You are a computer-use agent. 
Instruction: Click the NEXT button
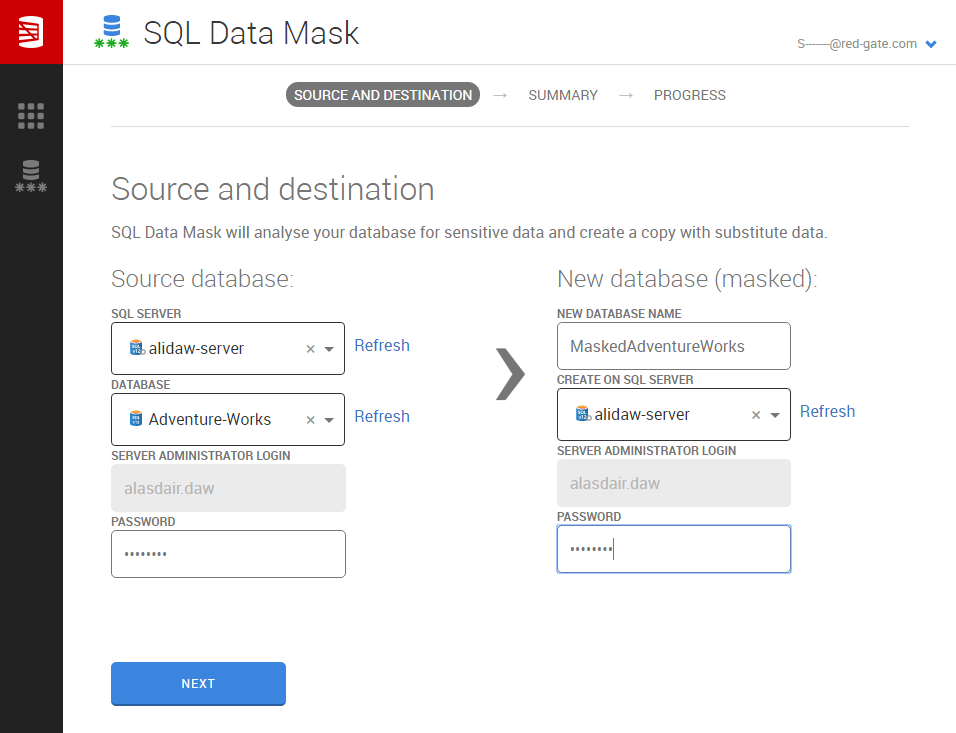click(x=198, y=684)
